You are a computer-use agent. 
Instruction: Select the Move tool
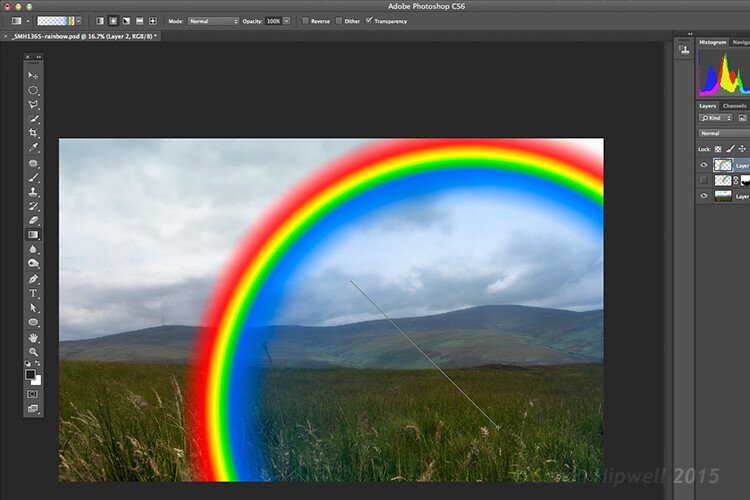pos(33,76)
